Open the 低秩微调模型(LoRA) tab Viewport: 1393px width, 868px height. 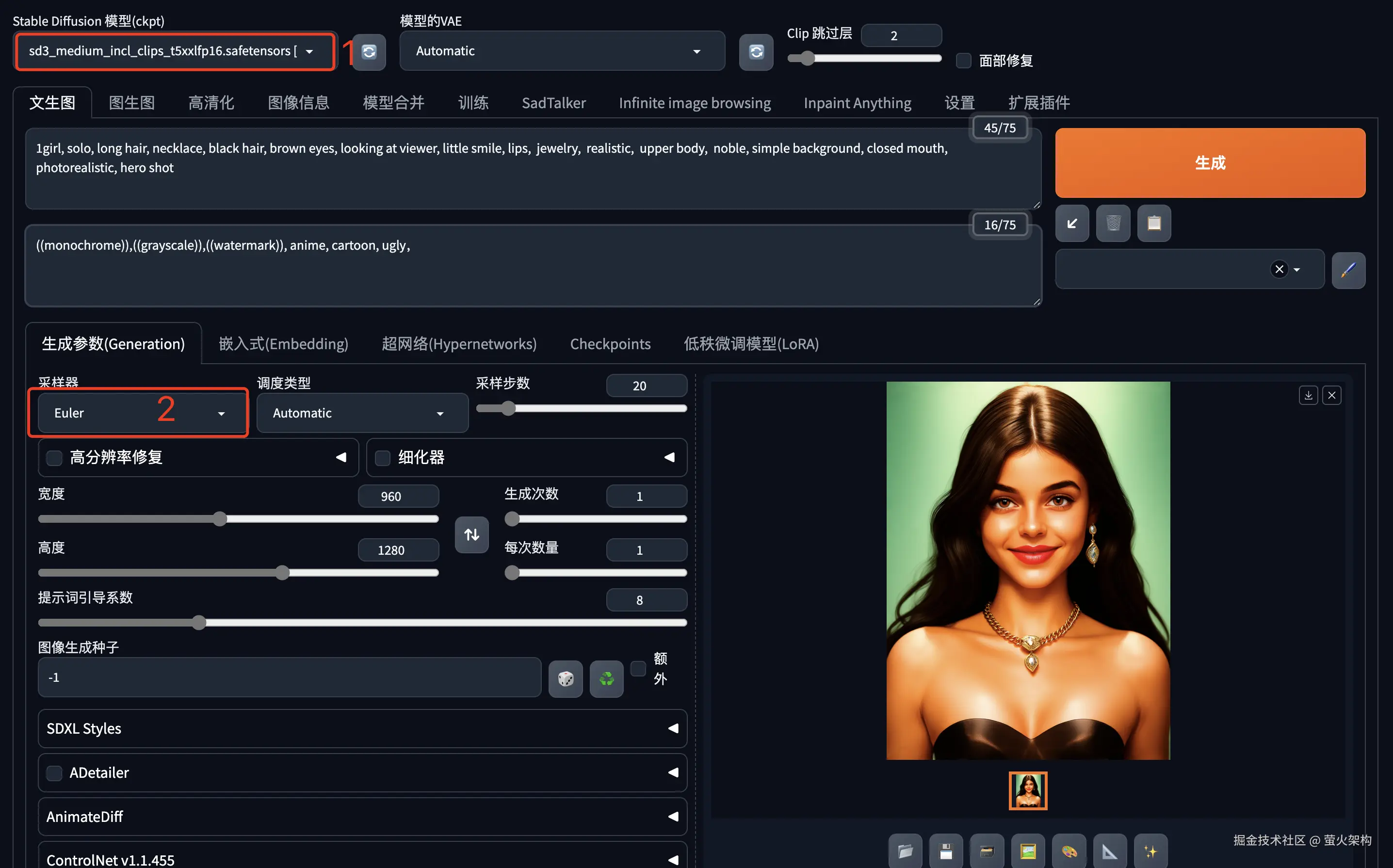pos(750,343)
